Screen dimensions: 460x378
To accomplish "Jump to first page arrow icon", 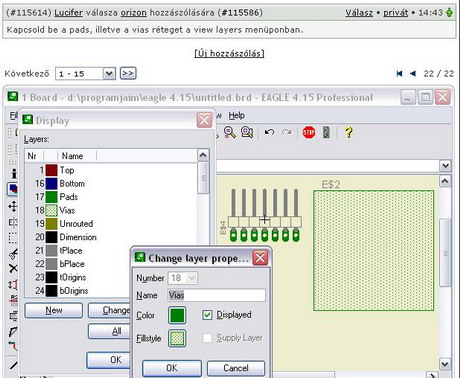I will (399, 74).
